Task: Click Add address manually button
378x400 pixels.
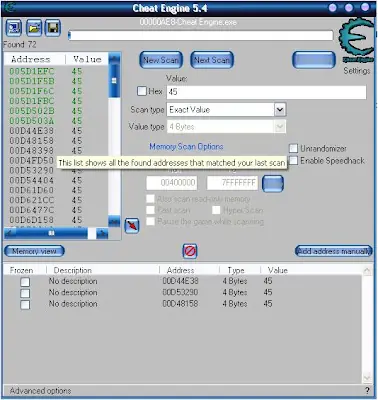Action: tap(334, 251)
